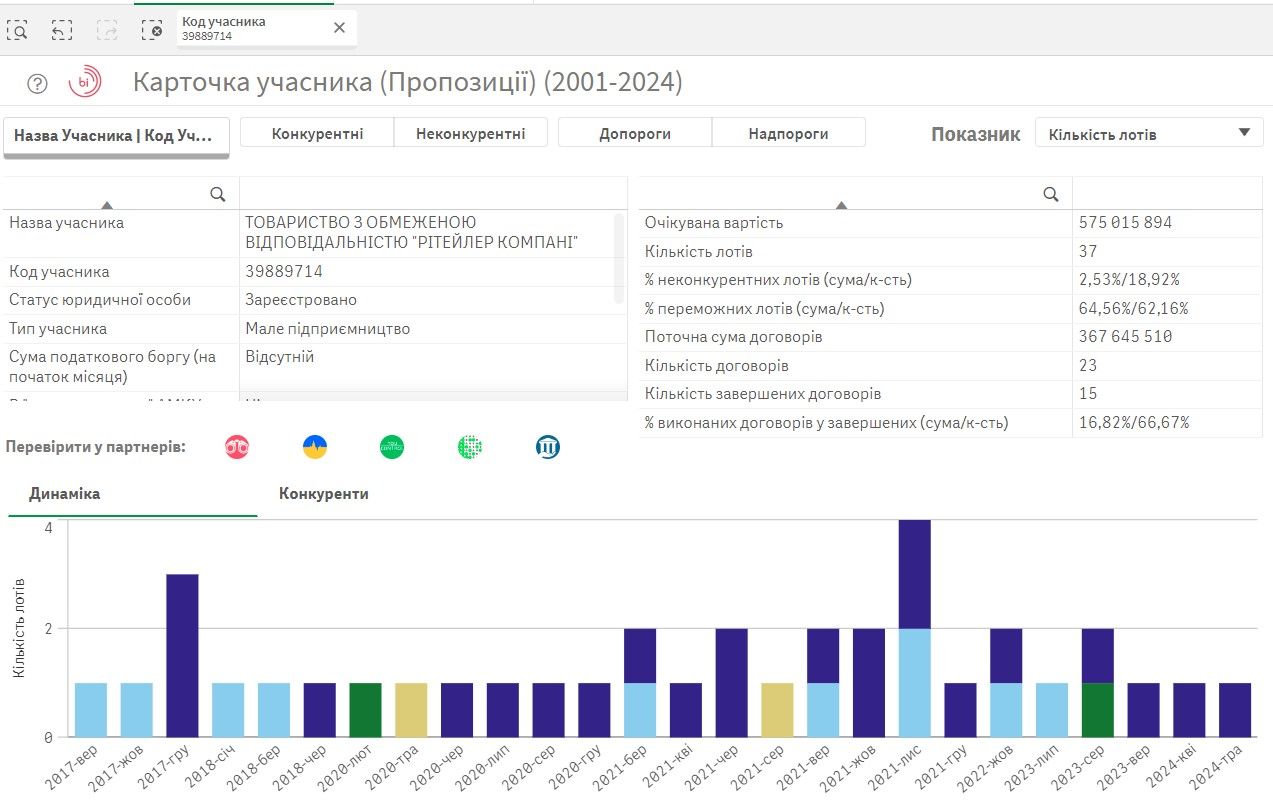Image resolution: width=1273 pixels, height=812 pixels.
Task: Open the blue-yellow Ukraine partner icon
Action: tap(314, 447)
